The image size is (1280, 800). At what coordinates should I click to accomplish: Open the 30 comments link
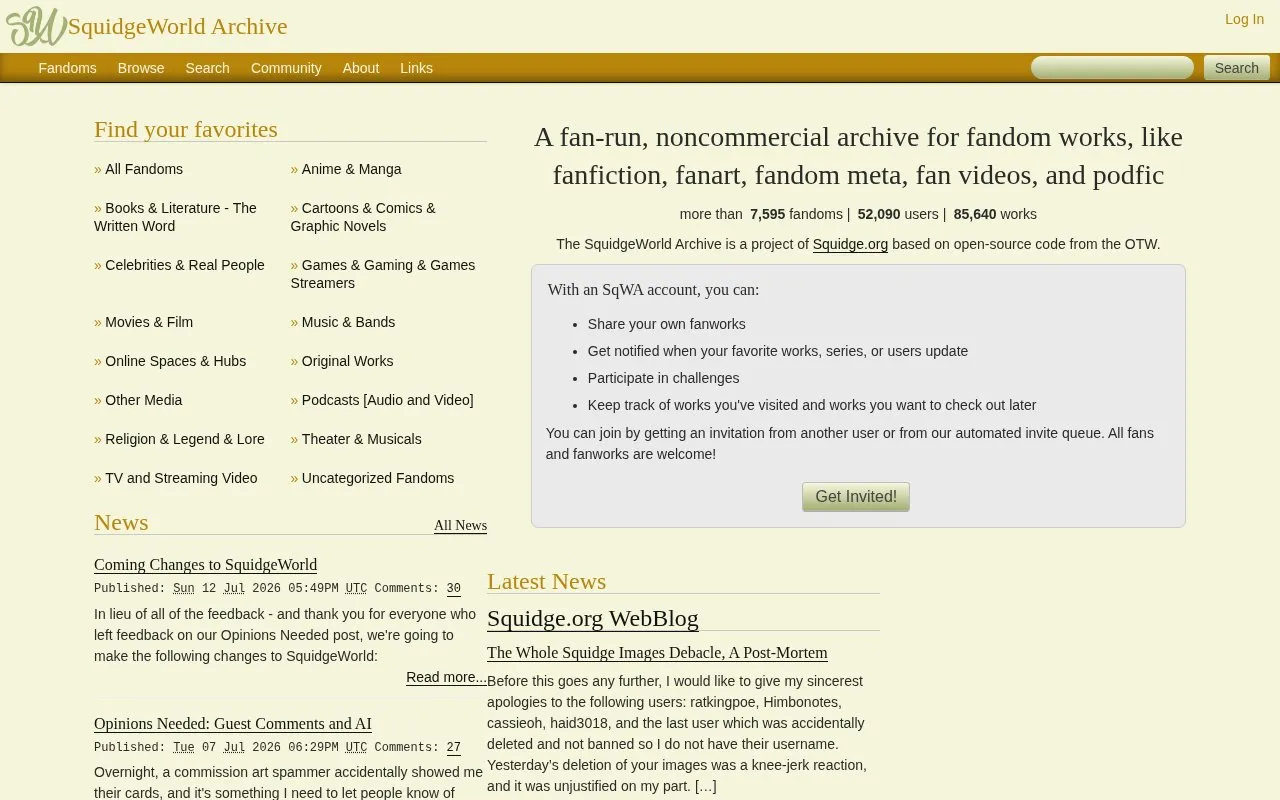(454, 589)
